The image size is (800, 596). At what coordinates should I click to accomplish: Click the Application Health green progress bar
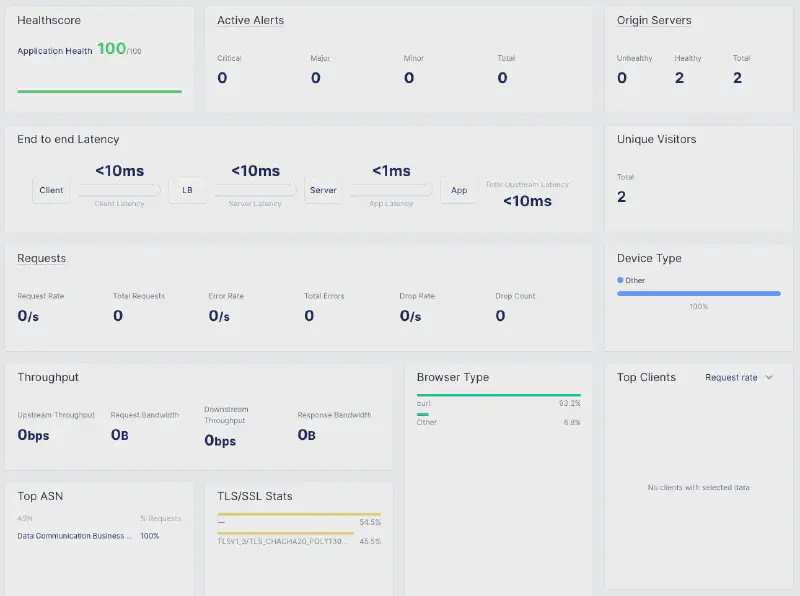99,91
